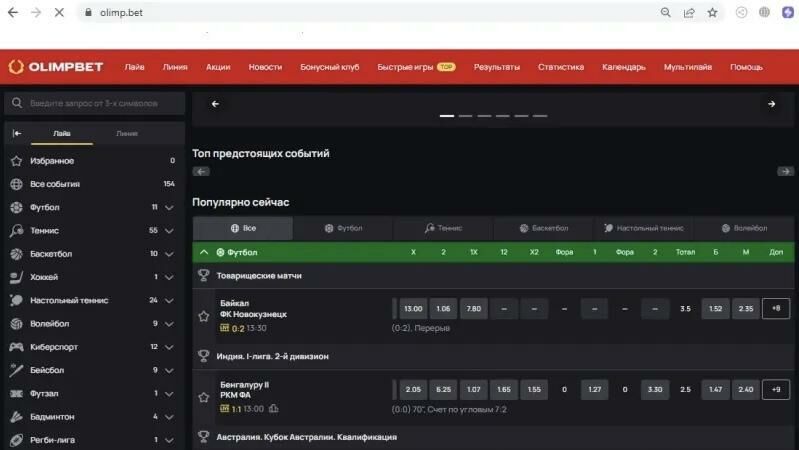799x450 pixels.
Task: Open Помощь in top menu
Action: point(746,67)
